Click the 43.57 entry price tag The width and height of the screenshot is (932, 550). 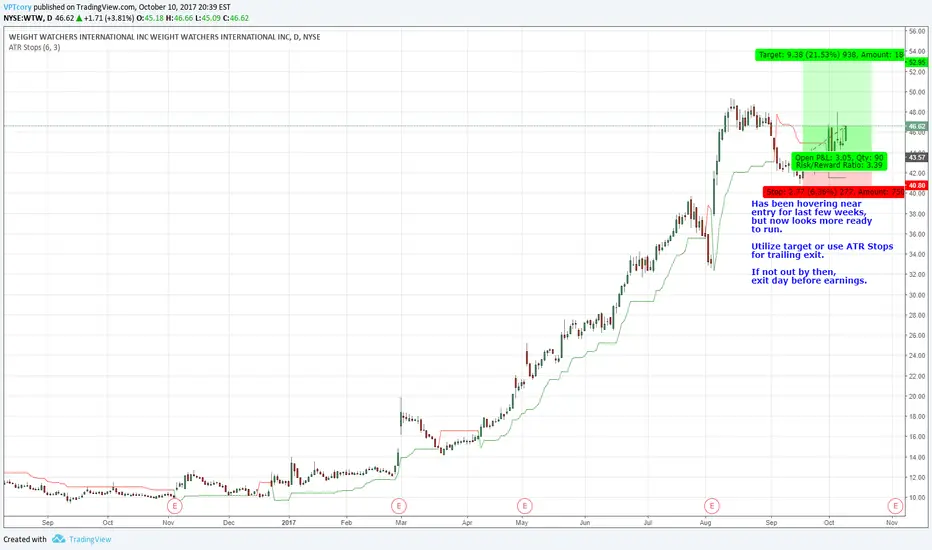click(917, 157)
